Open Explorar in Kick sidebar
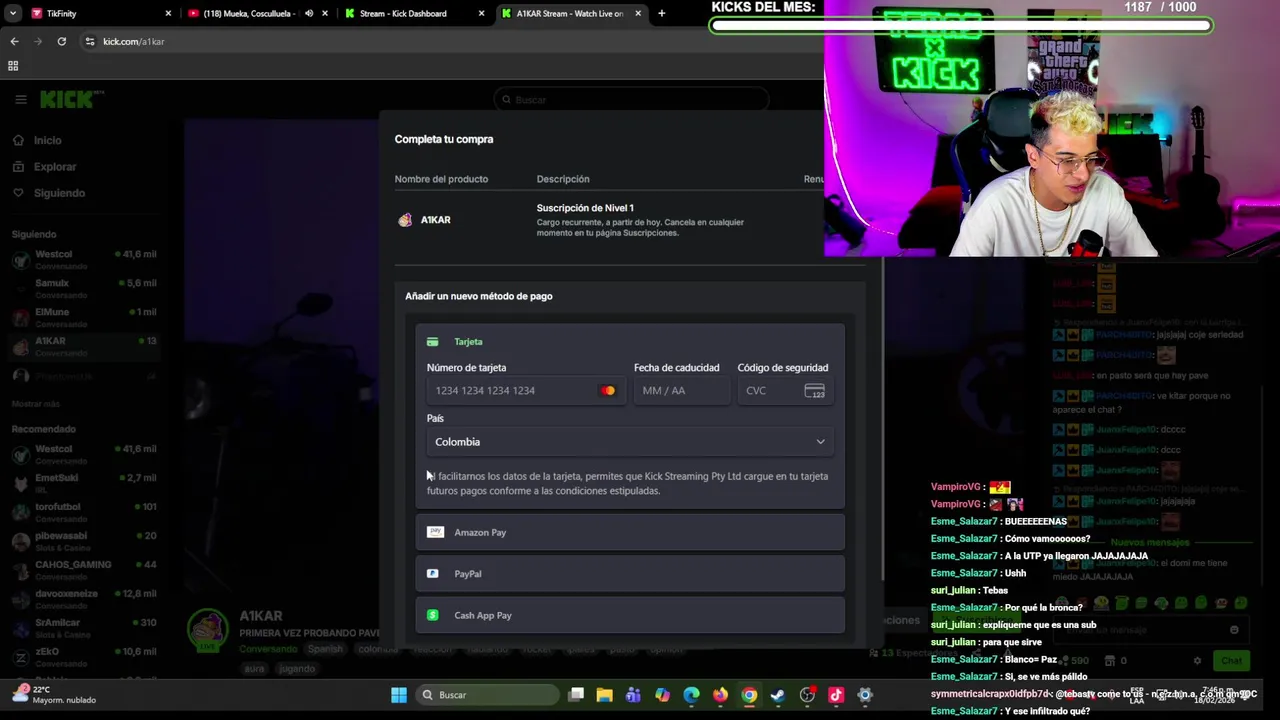This screenshot has height=720, width=1280. coord(54,167)
